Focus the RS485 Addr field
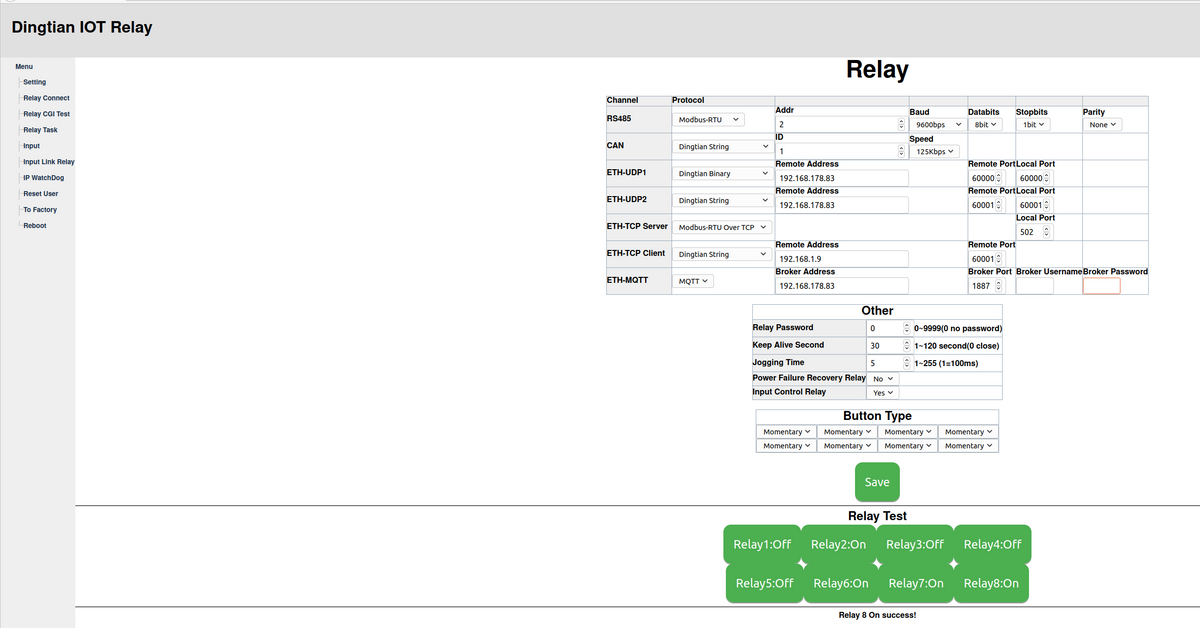Viewport: 1200px width, 628px height. pyautogui.click(x=841, y=124)
